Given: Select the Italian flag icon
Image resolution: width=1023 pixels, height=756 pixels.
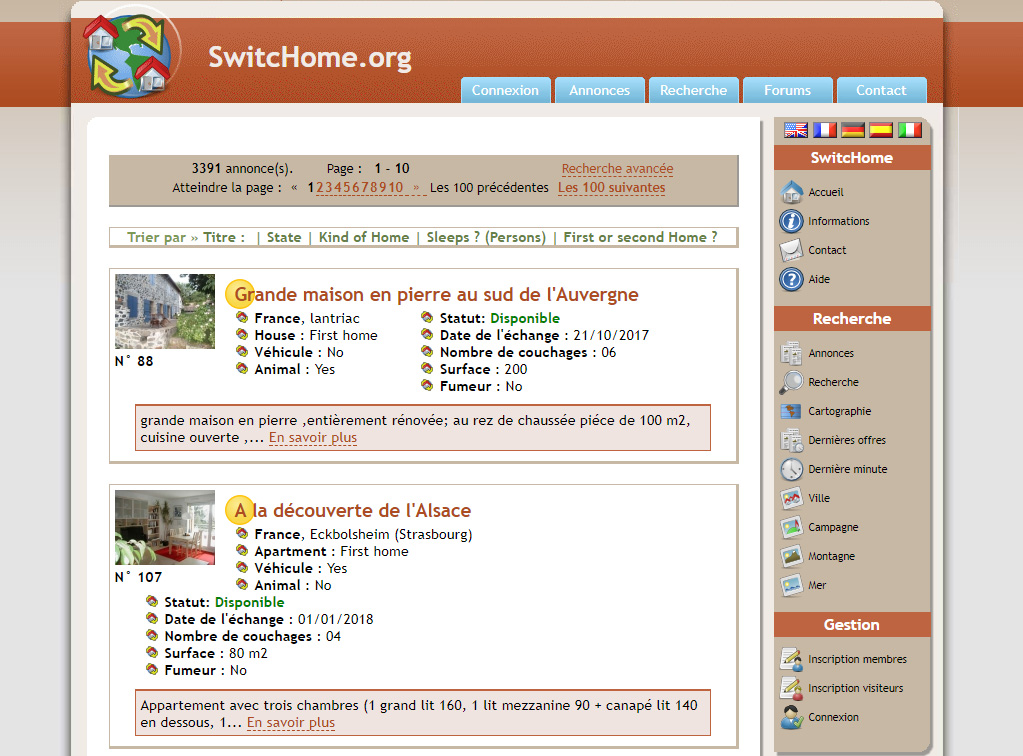Looking at the screenshot, I should 910,130.
